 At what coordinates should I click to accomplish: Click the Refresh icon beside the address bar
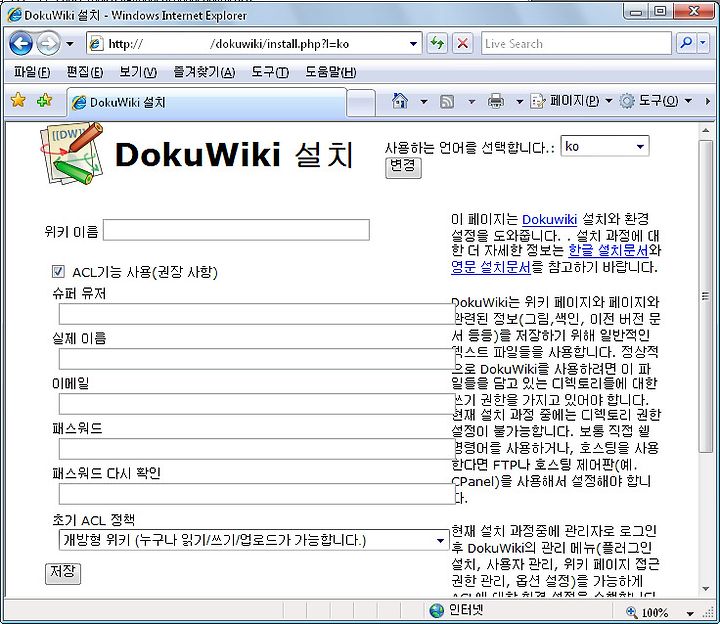(x=437, y=44)
